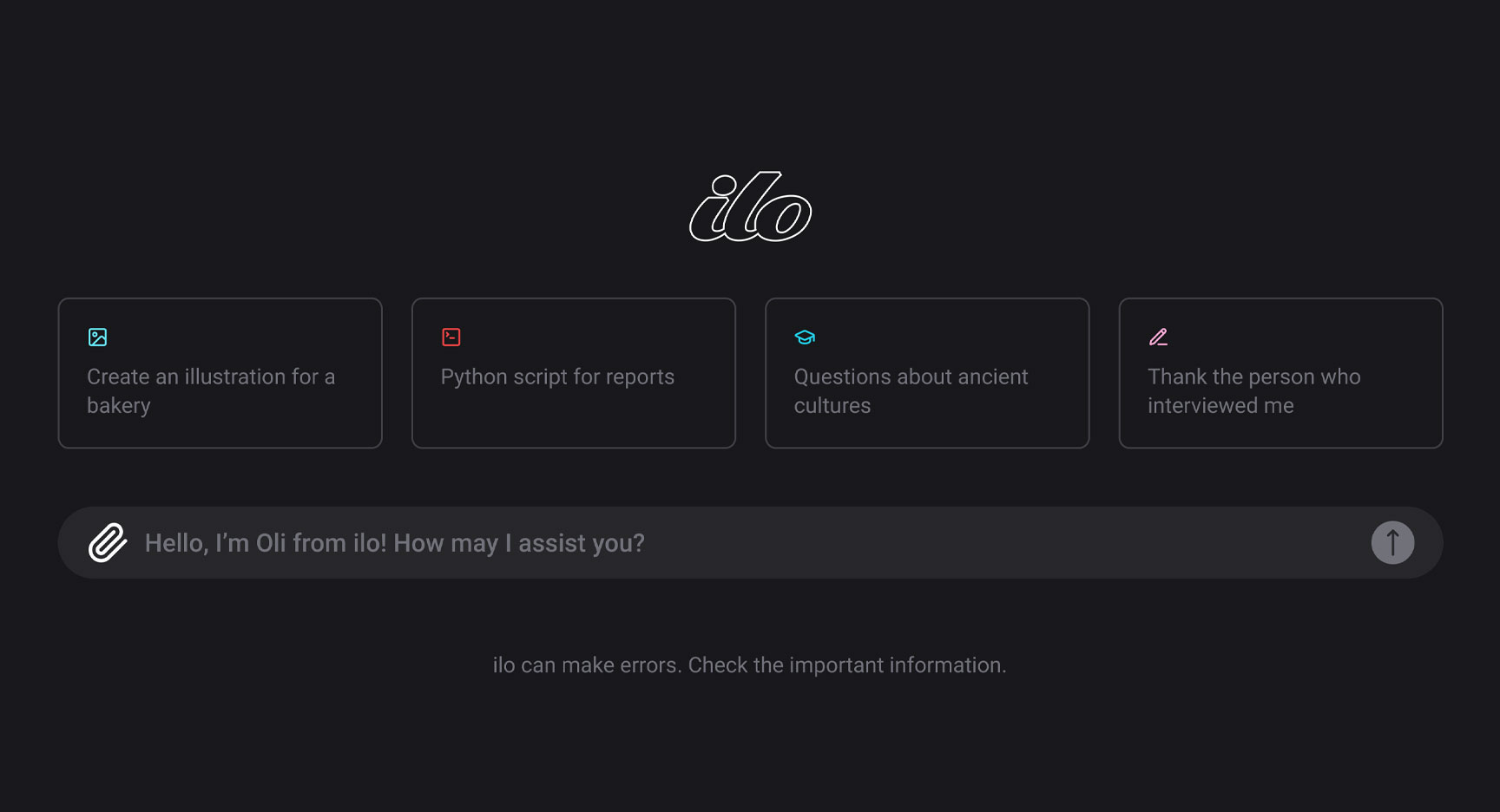1500x812 pixels.
Task: Click 'Create an illustration for a bakery' text
Action: [x=211, y=391]
